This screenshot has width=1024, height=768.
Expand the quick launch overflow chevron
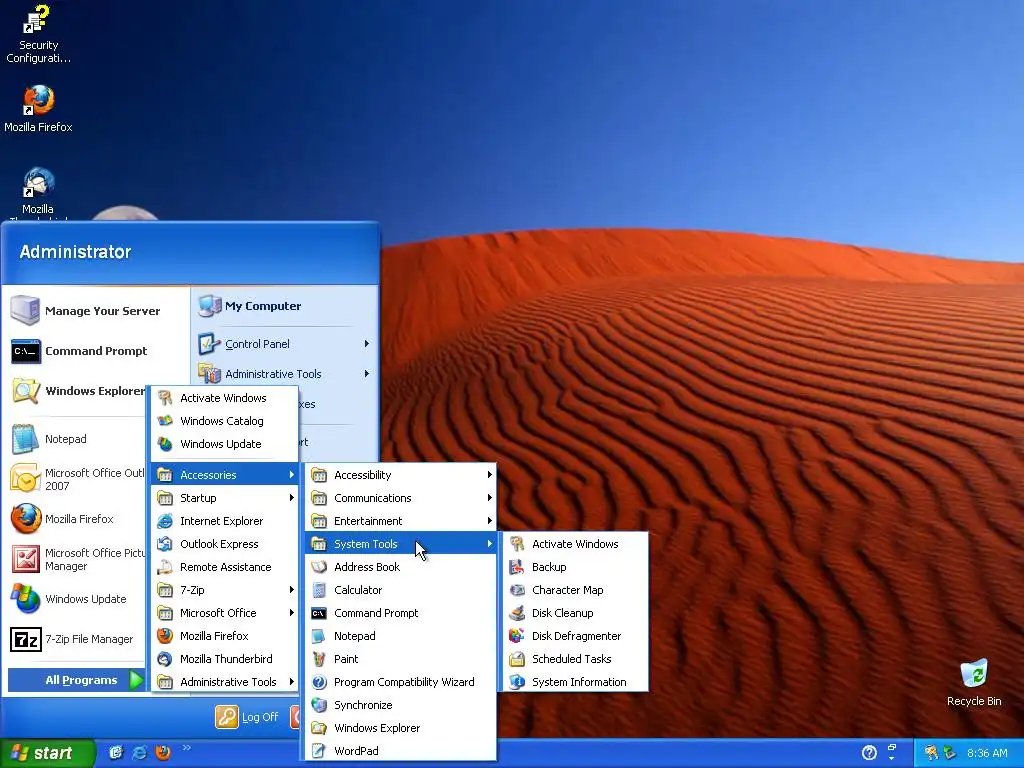point(186,748)
